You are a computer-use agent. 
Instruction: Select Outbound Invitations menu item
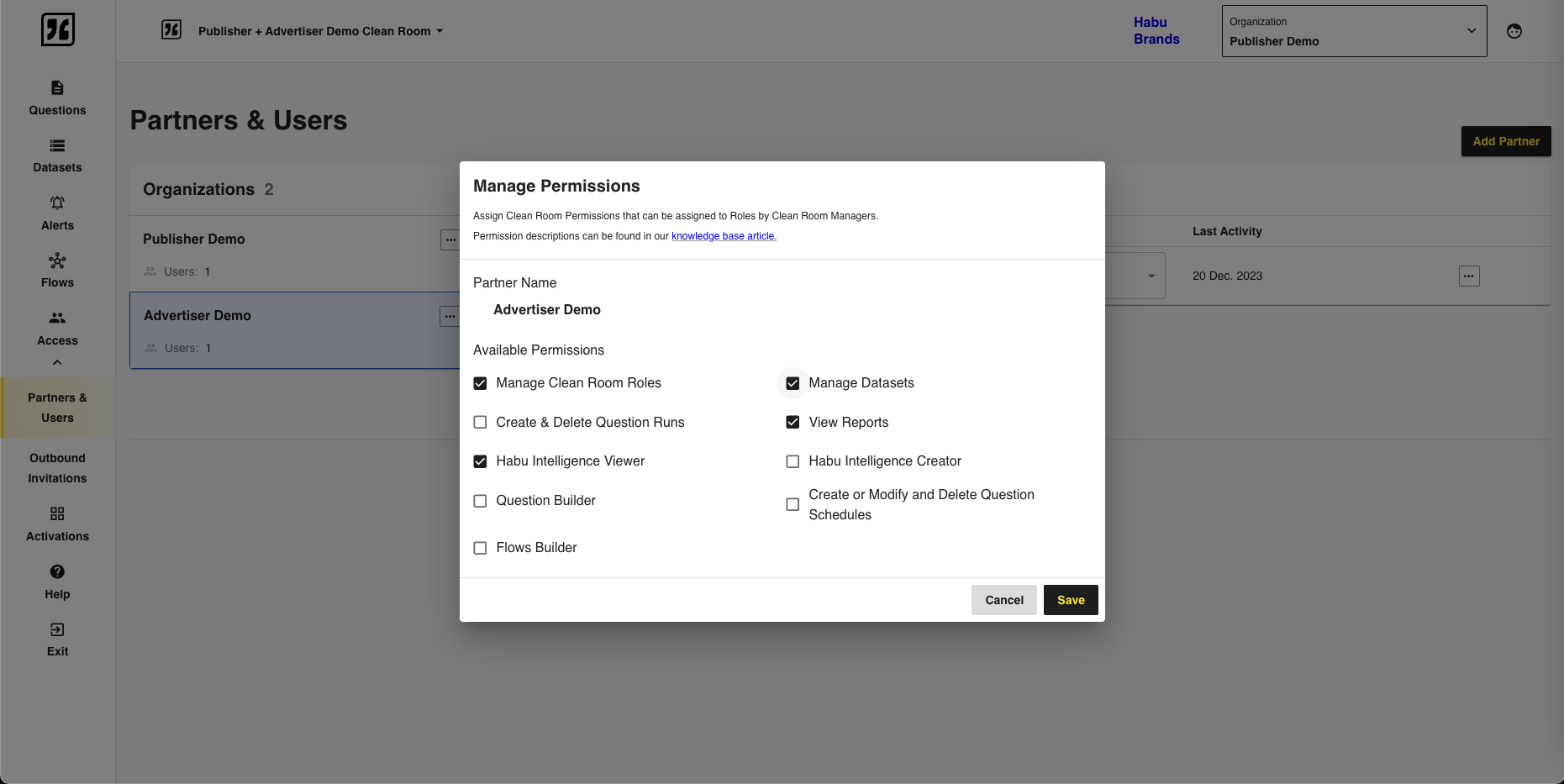pos(57,468)
